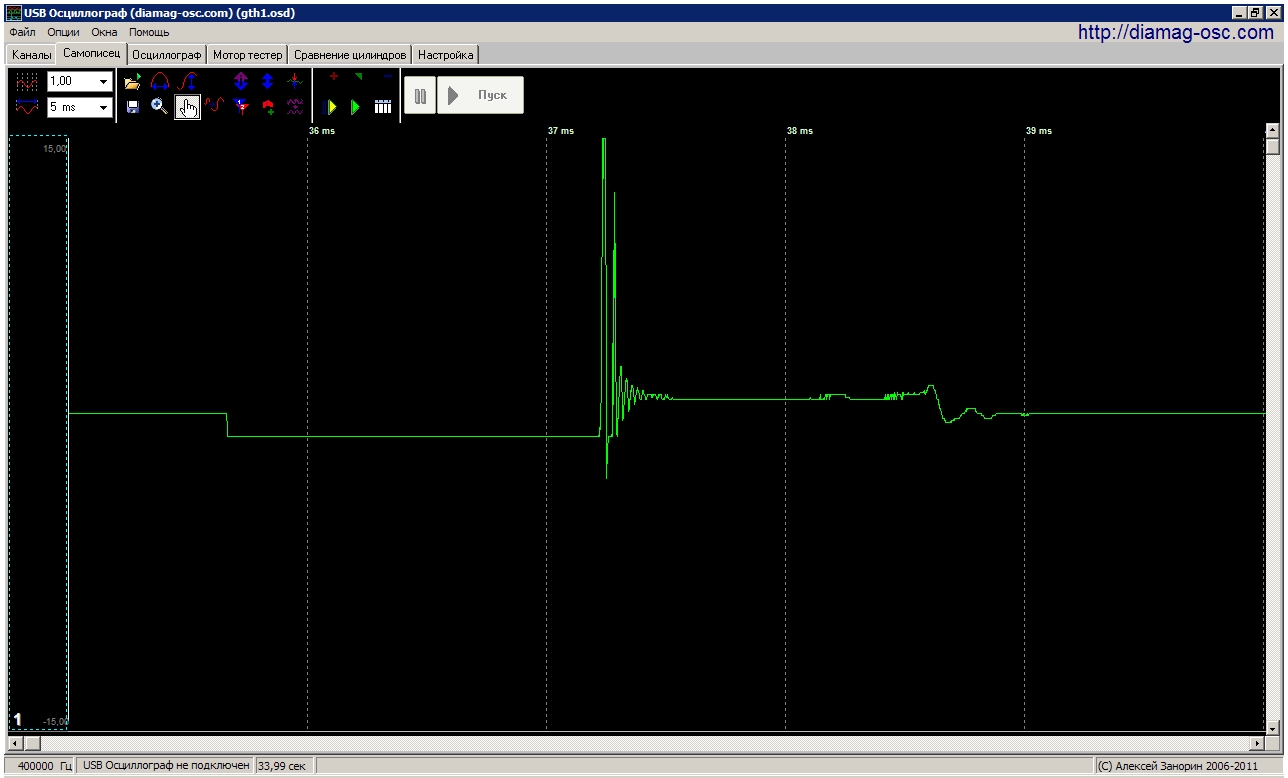Select the hand pan tool

click(187, 107)
